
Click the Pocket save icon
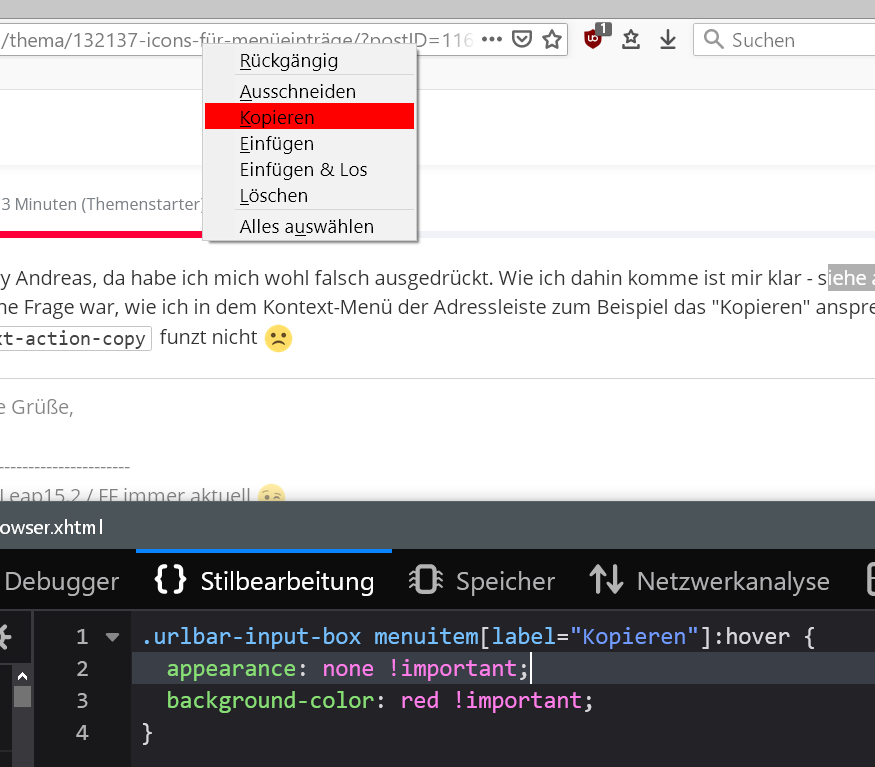(x=521, y=40)
